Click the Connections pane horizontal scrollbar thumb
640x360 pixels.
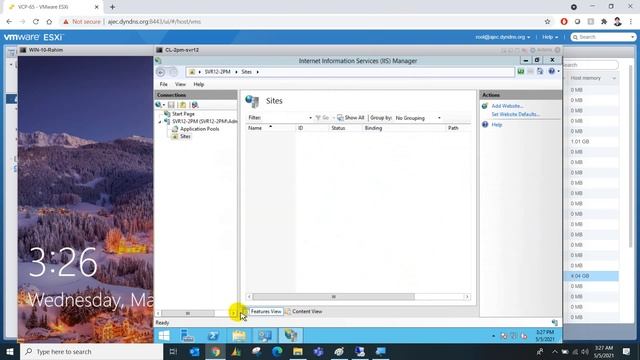click(188, 313)
